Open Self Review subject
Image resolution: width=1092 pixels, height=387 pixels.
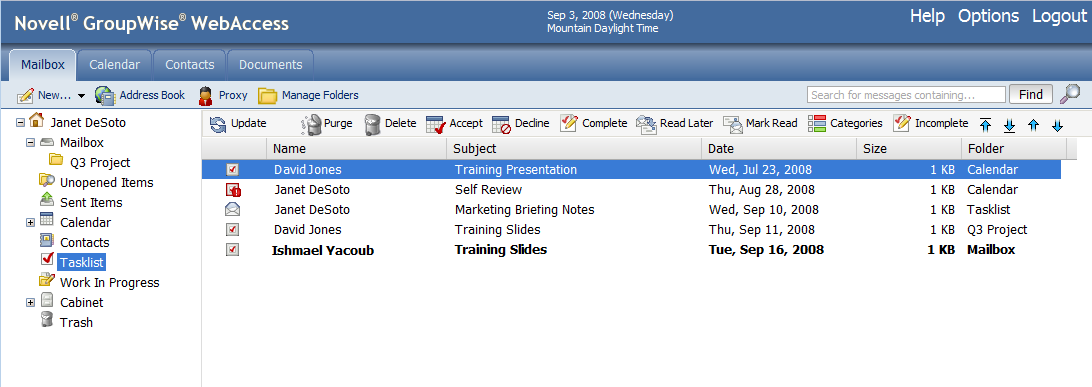(x=488, y=189)
